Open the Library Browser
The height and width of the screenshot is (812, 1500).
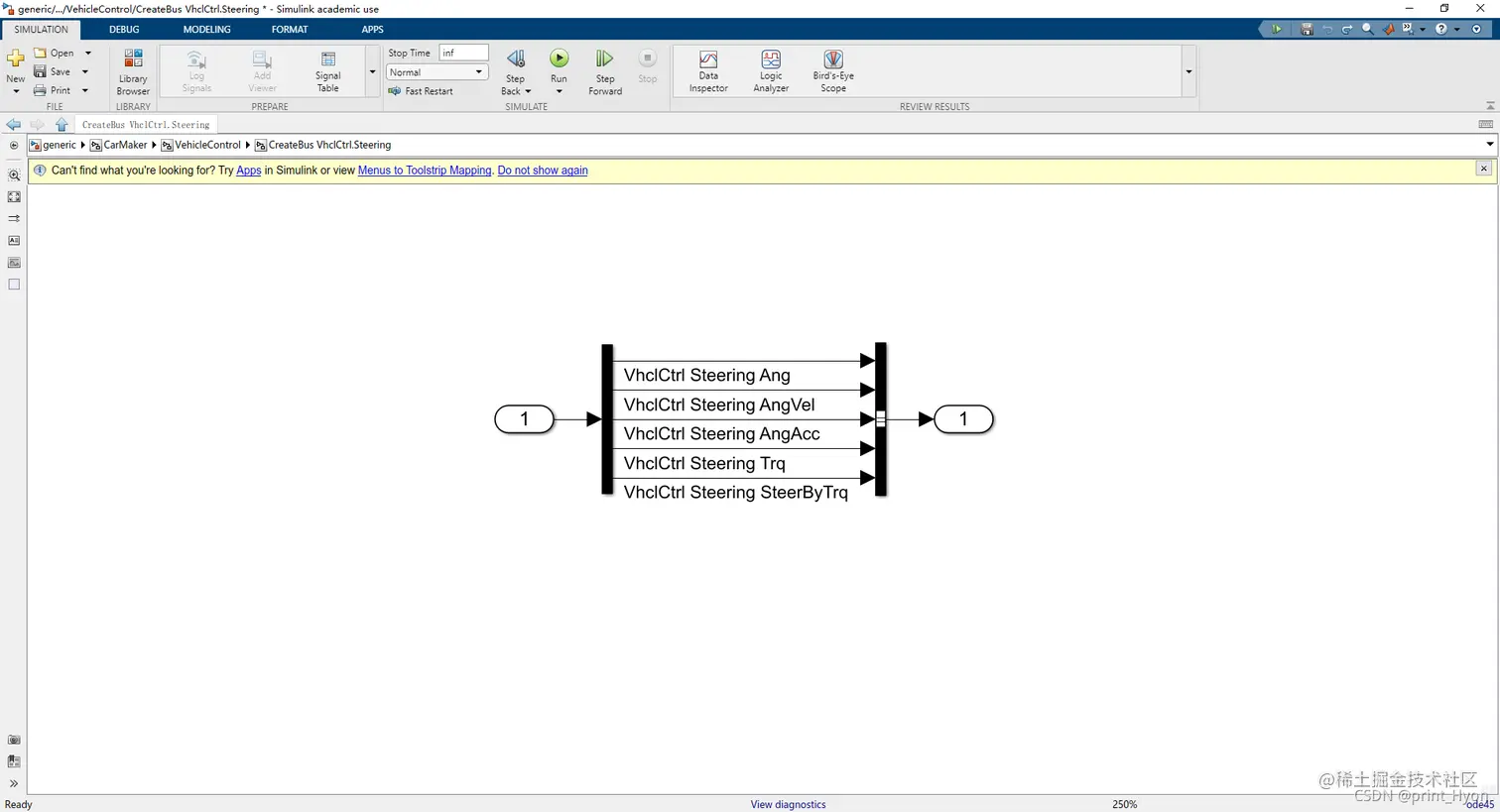click(133, 71)
